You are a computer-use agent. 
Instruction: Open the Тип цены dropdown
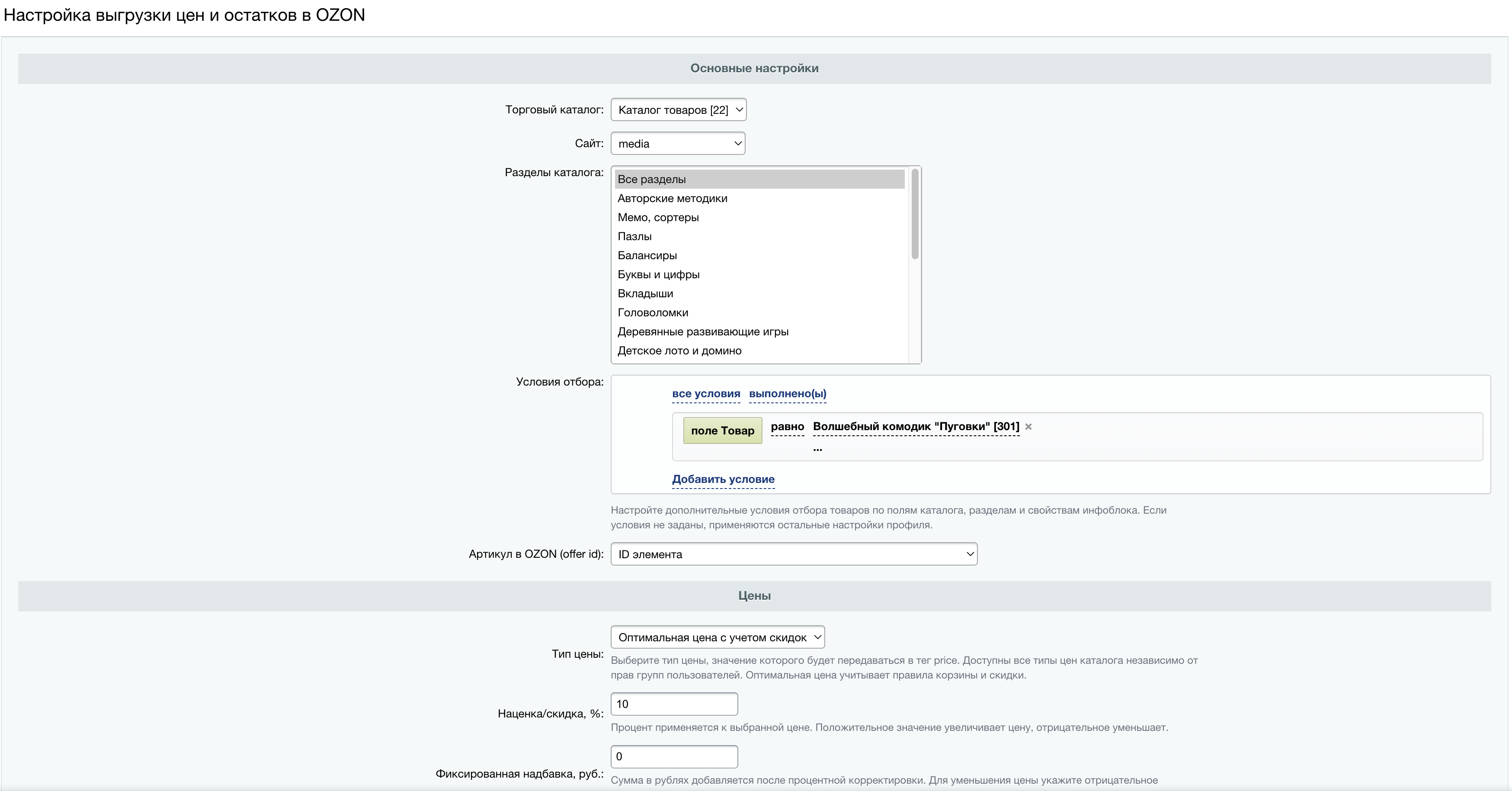(717, 637)
